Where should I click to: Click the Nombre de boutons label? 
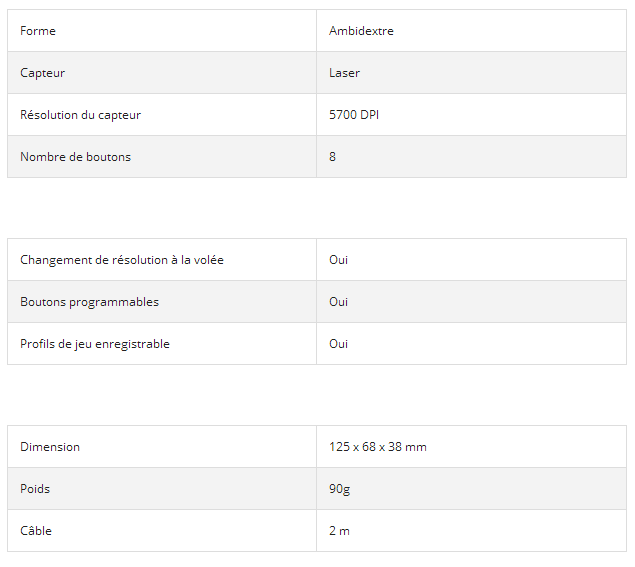76,157
